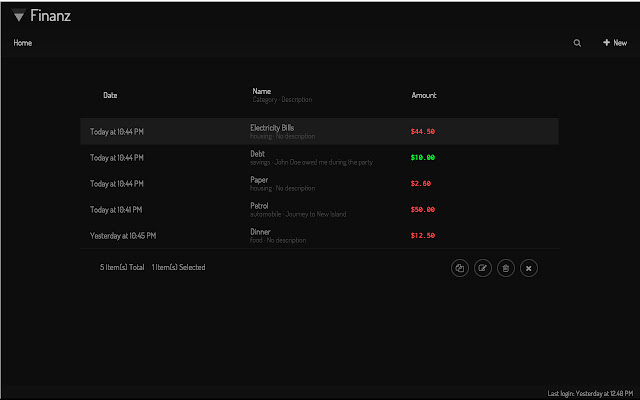640x400 pixels.
Task: Click the Yesterday at 10:45 PM date
Action: click(123, 236)
